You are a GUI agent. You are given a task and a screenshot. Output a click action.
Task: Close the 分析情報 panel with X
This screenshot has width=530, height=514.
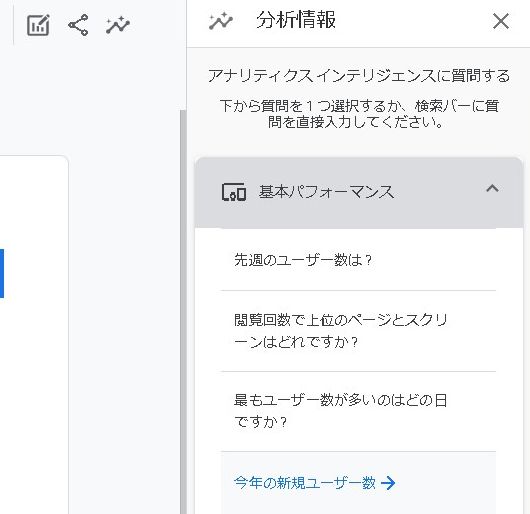tap(501, 22)
